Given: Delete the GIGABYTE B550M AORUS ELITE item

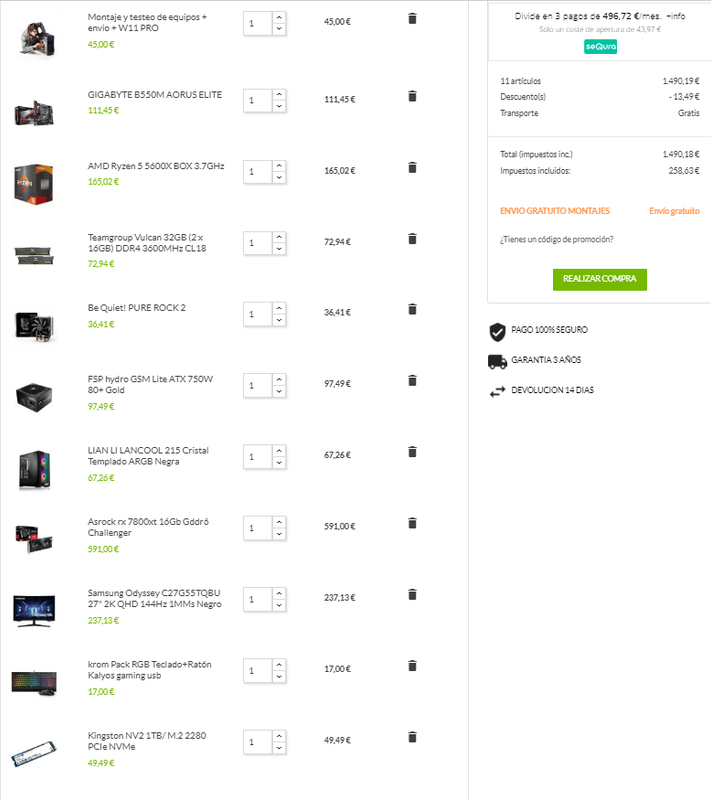Looking at the screenshot, I should coord(412,96).
